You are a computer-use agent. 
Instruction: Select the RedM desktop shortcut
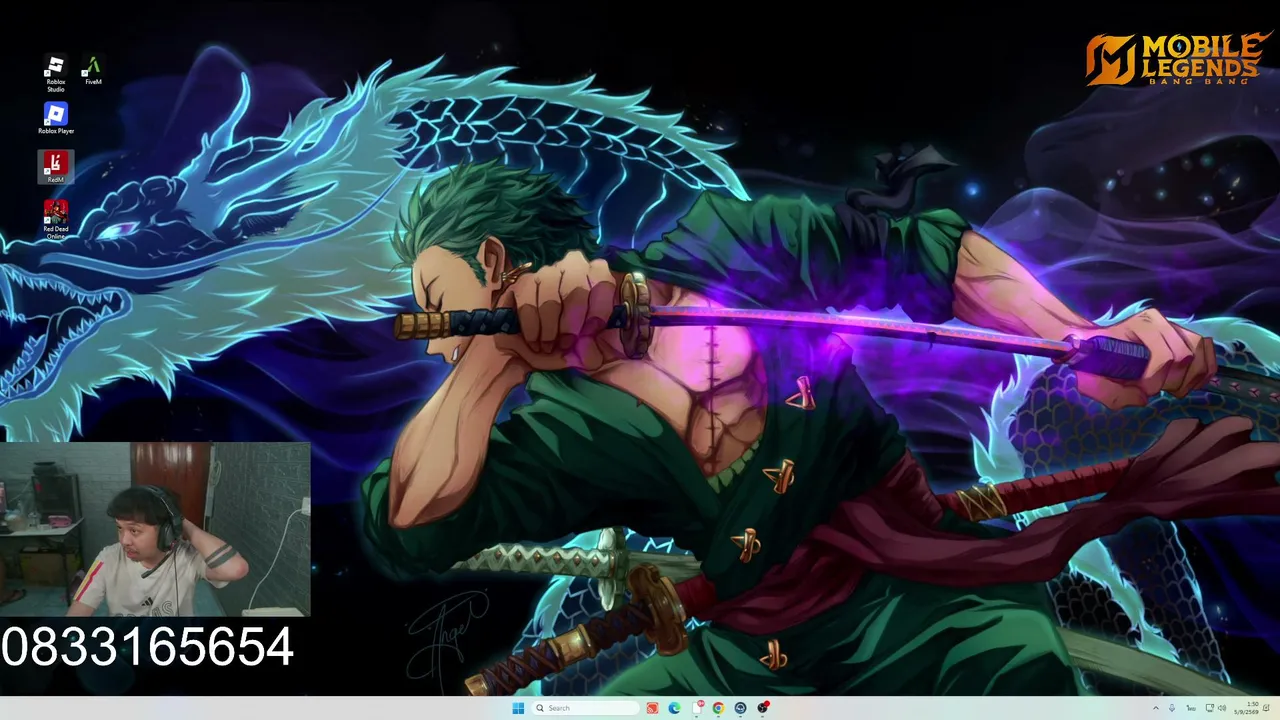click(x=55, y=167)
